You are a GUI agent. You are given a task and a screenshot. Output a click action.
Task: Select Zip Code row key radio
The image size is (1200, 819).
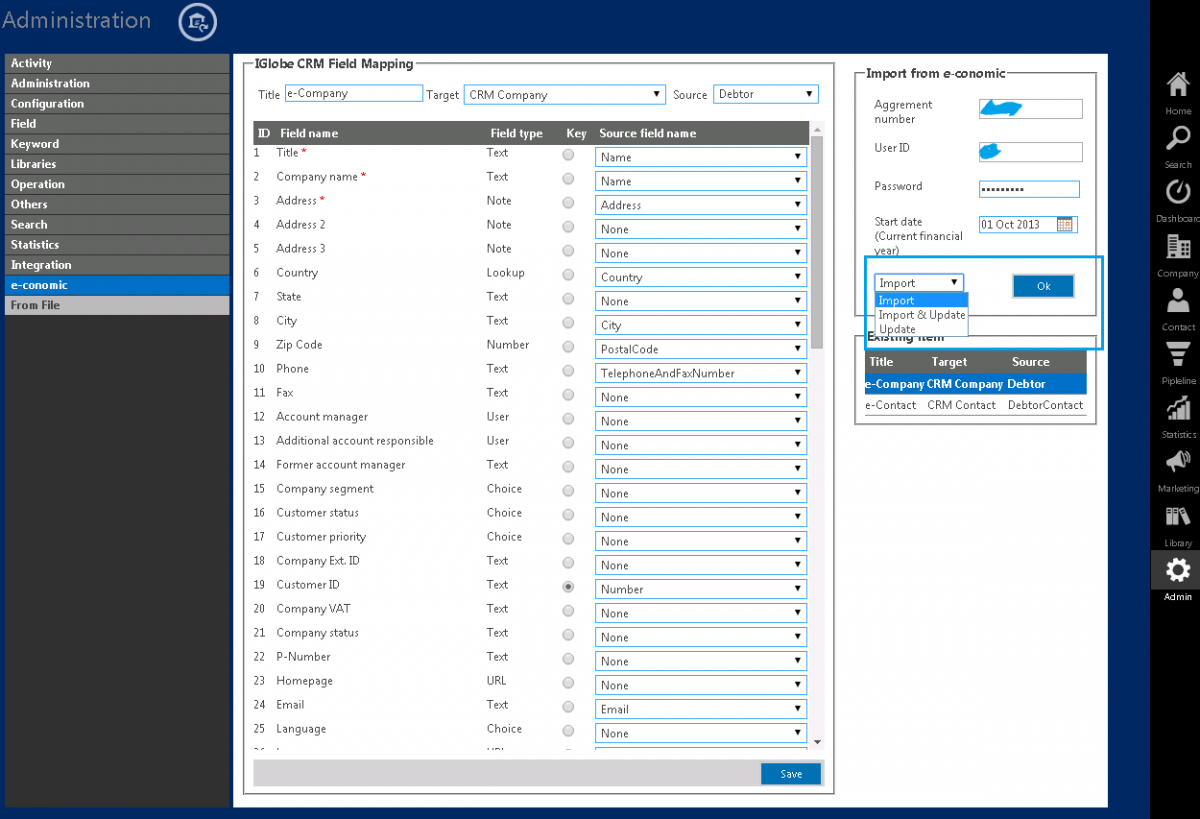click(x=568, y=347)
